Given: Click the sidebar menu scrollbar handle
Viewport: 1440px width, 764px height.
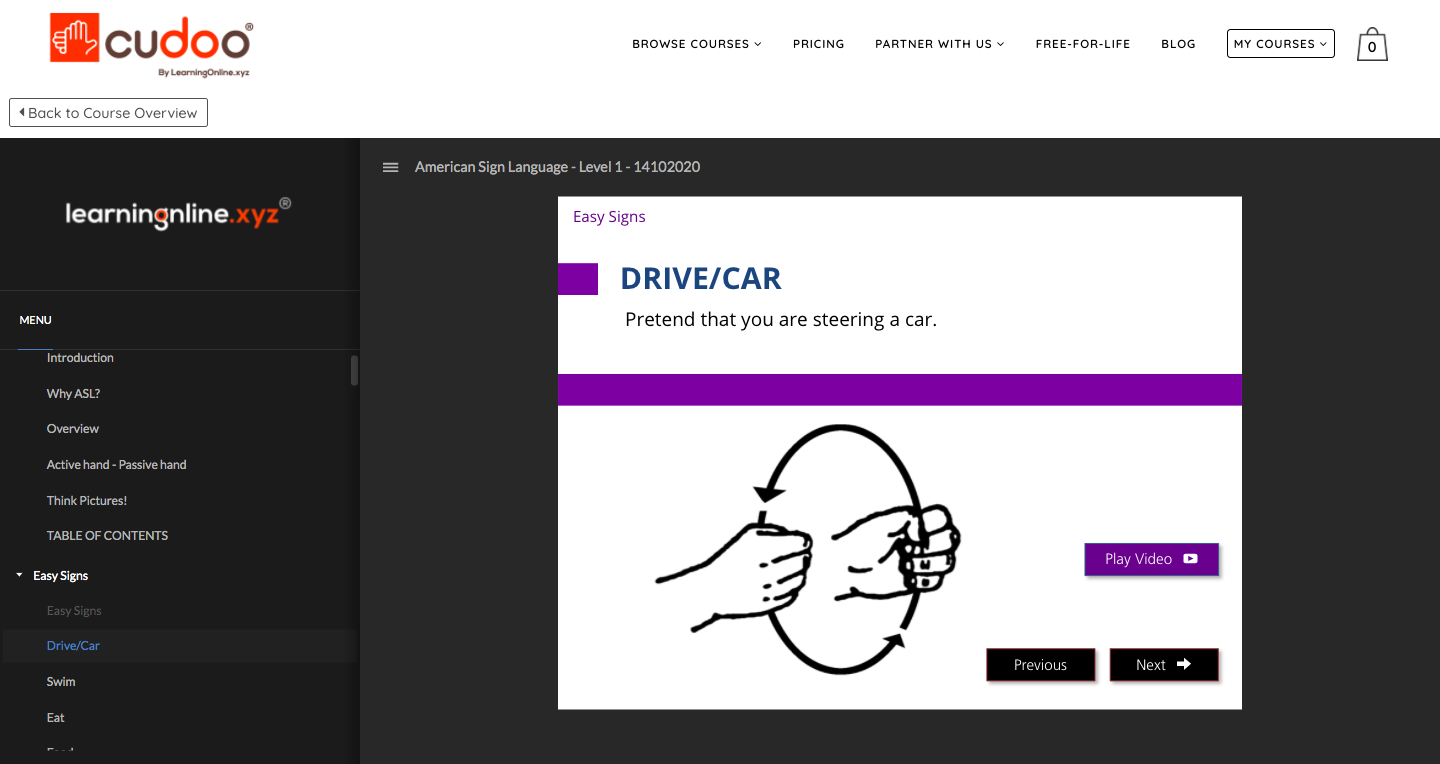Looking at the screenshot, I should (354, 370).
